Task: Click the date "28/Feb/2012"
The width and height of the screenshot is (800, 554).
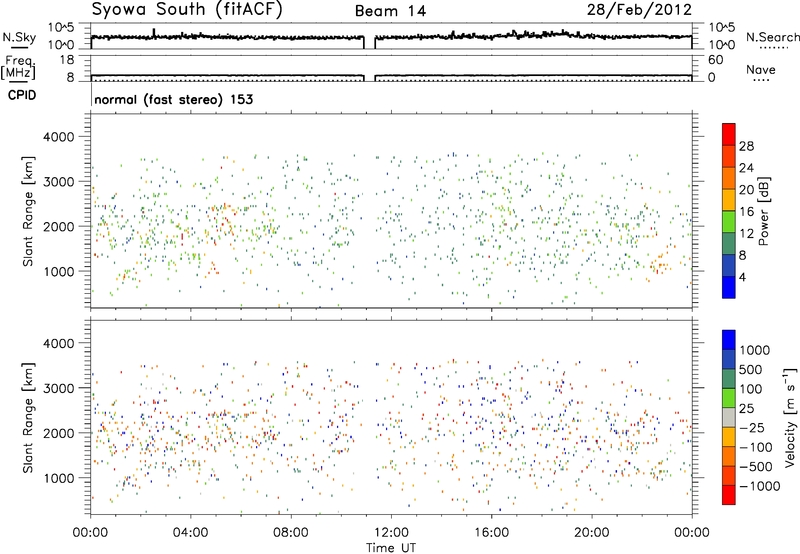Action: 639,10
